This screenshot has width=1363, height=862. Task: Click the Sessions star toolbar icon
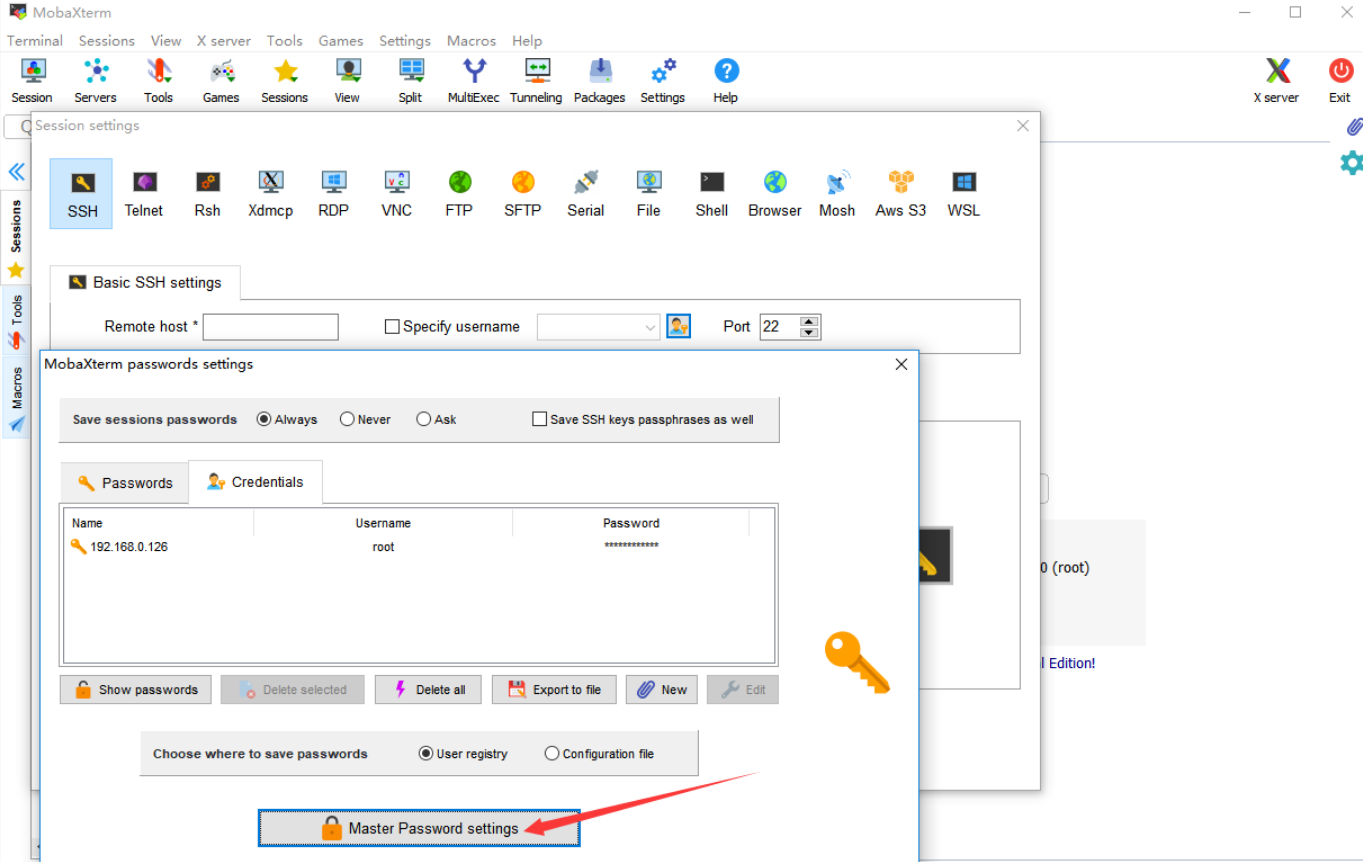coord(285,80)
